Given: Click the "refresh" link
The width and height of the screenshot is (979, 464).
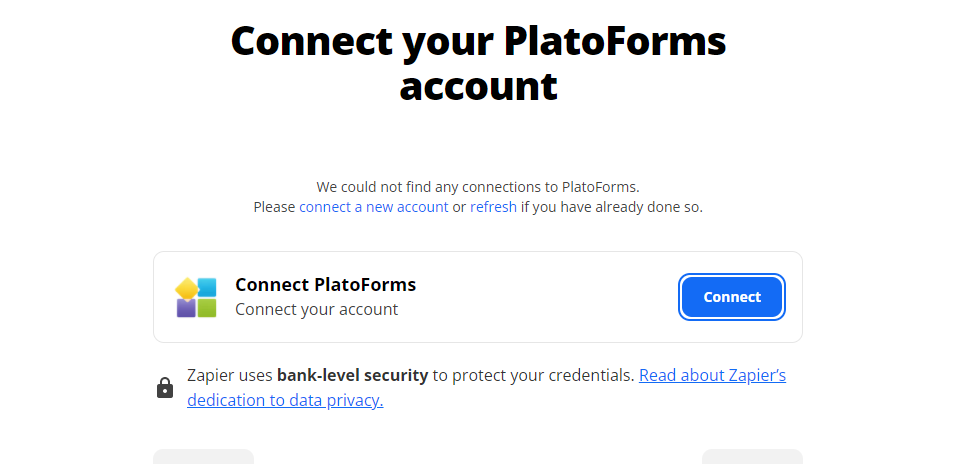Looking at the screenshot, I should (x=493, y=207).
